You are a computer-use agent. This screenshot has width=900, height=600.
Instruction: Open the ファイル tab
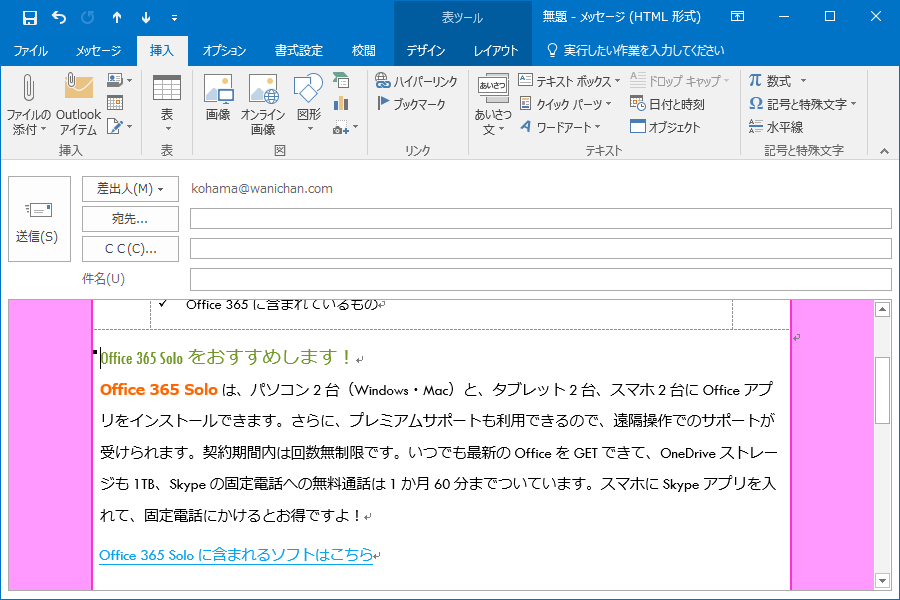point(30,51)
